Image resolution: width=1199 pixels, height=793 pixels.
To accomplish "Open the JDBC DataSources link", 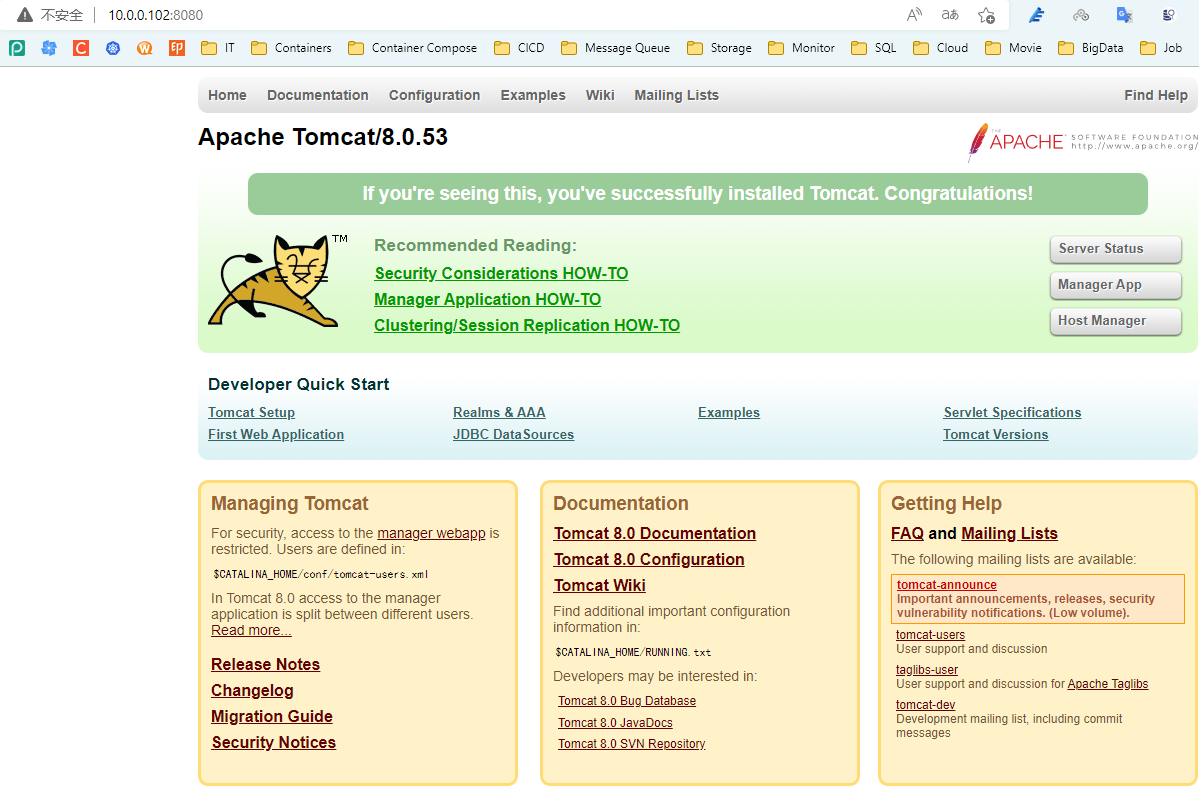I will (513, 435).
